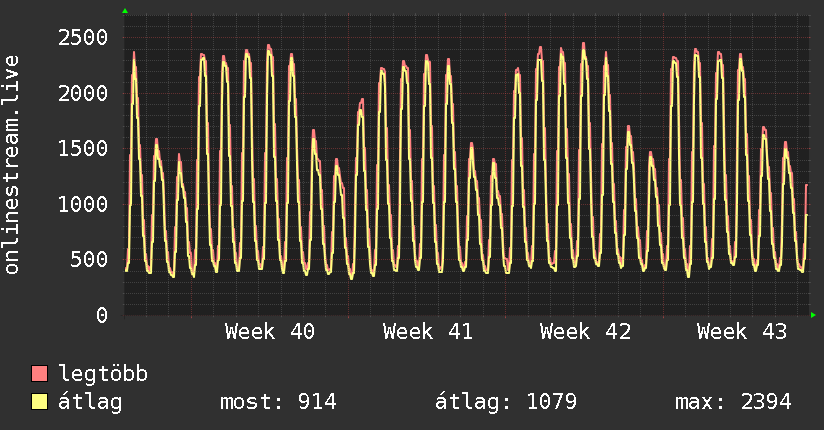Click the Week 40 axis label
This screenshot has width=824, height=430.
coord(270,332)
